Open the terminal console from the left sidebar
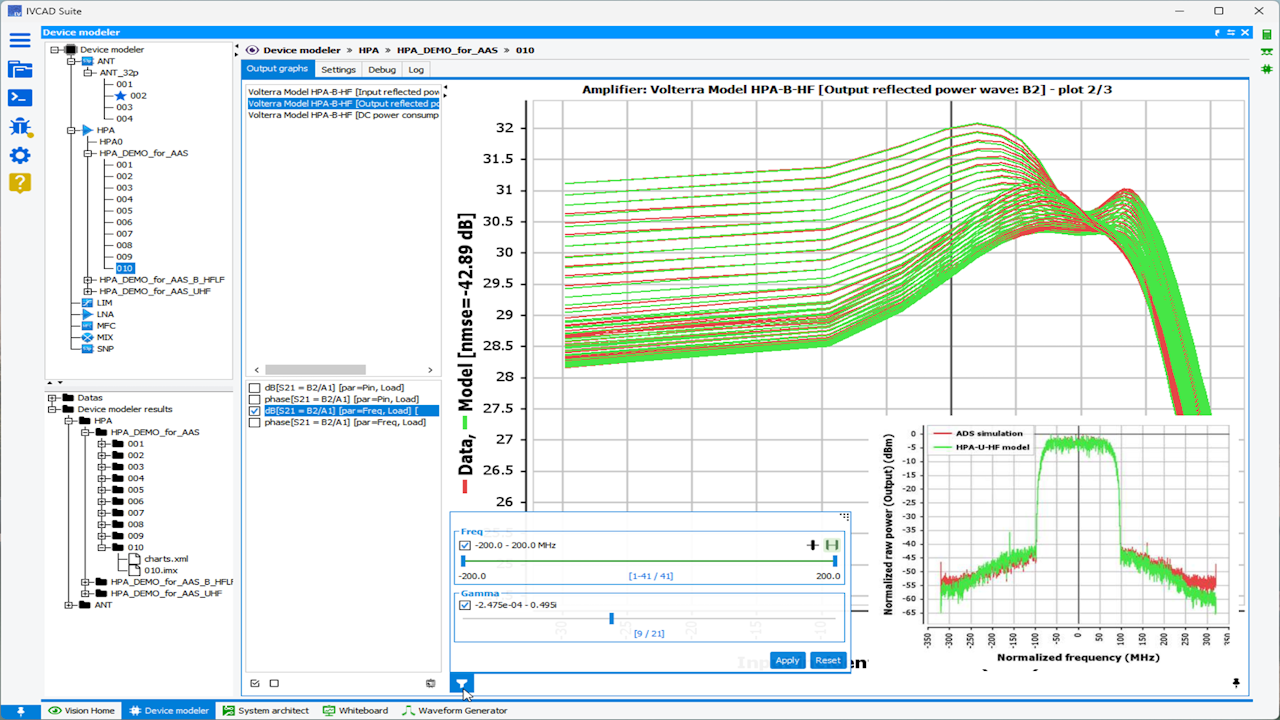1280x720 pixels. tap(20, 97)
